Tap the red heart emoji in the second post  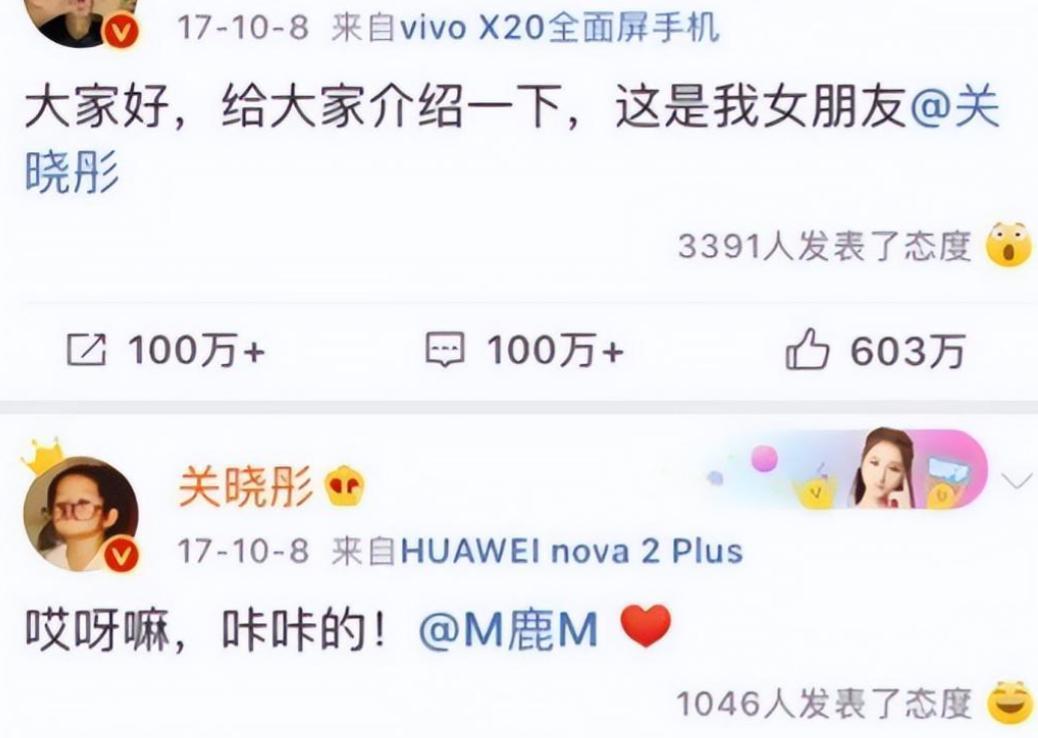646,627
